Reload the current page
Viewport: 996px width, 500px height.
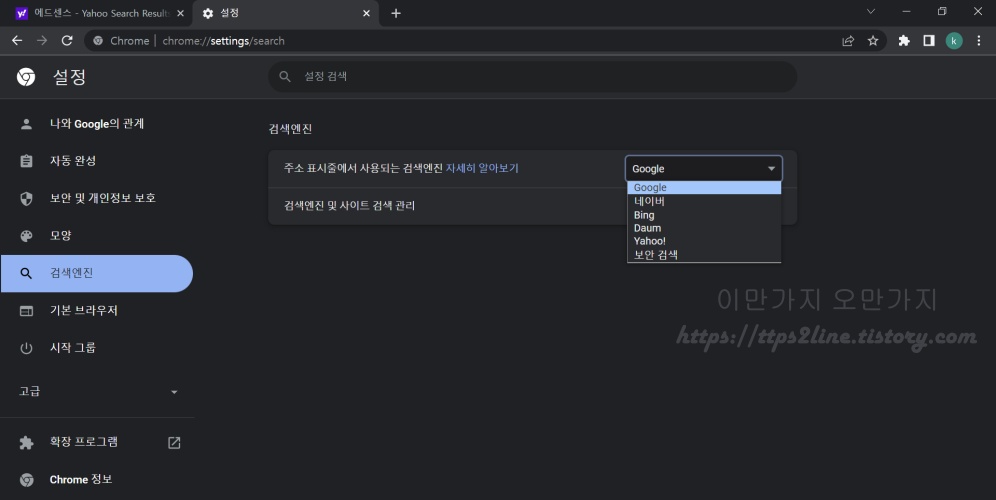pyautogui.click(x=67, y=41)
